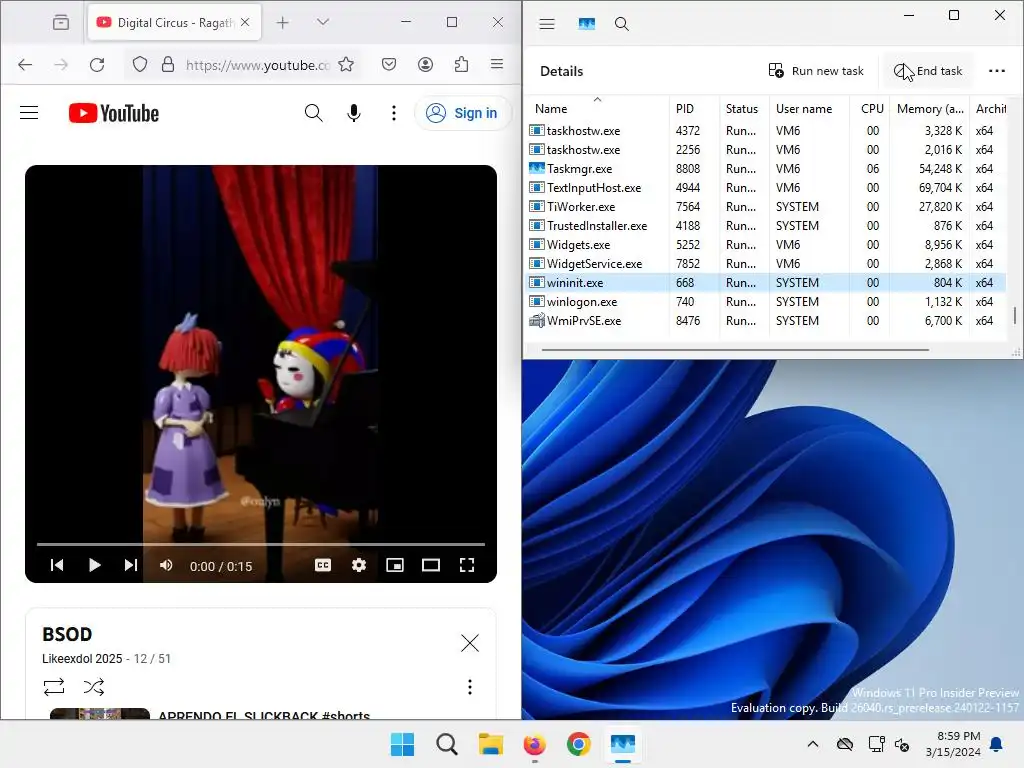Enter full screen video mode
This screenshot has width=1024, height=768.
coord(466,565)
